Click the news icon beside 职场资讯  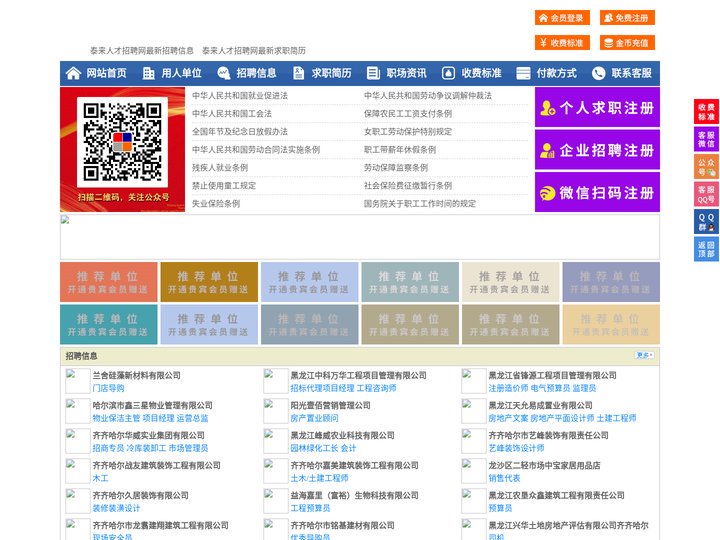373,73
